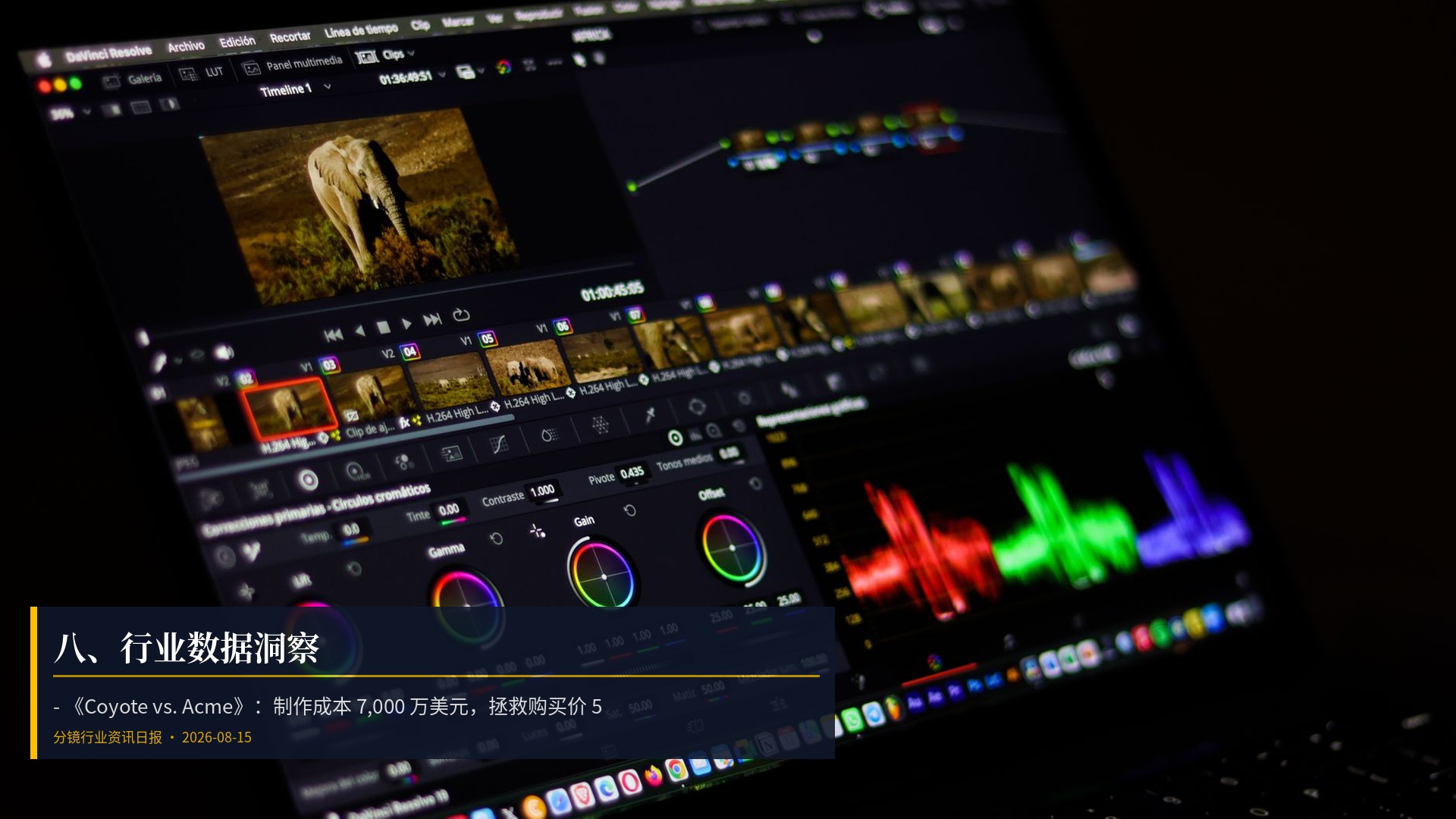This screenshot has height=819, width=1456.
Task: Open the motion effects image palette
Action: (451, 453)
